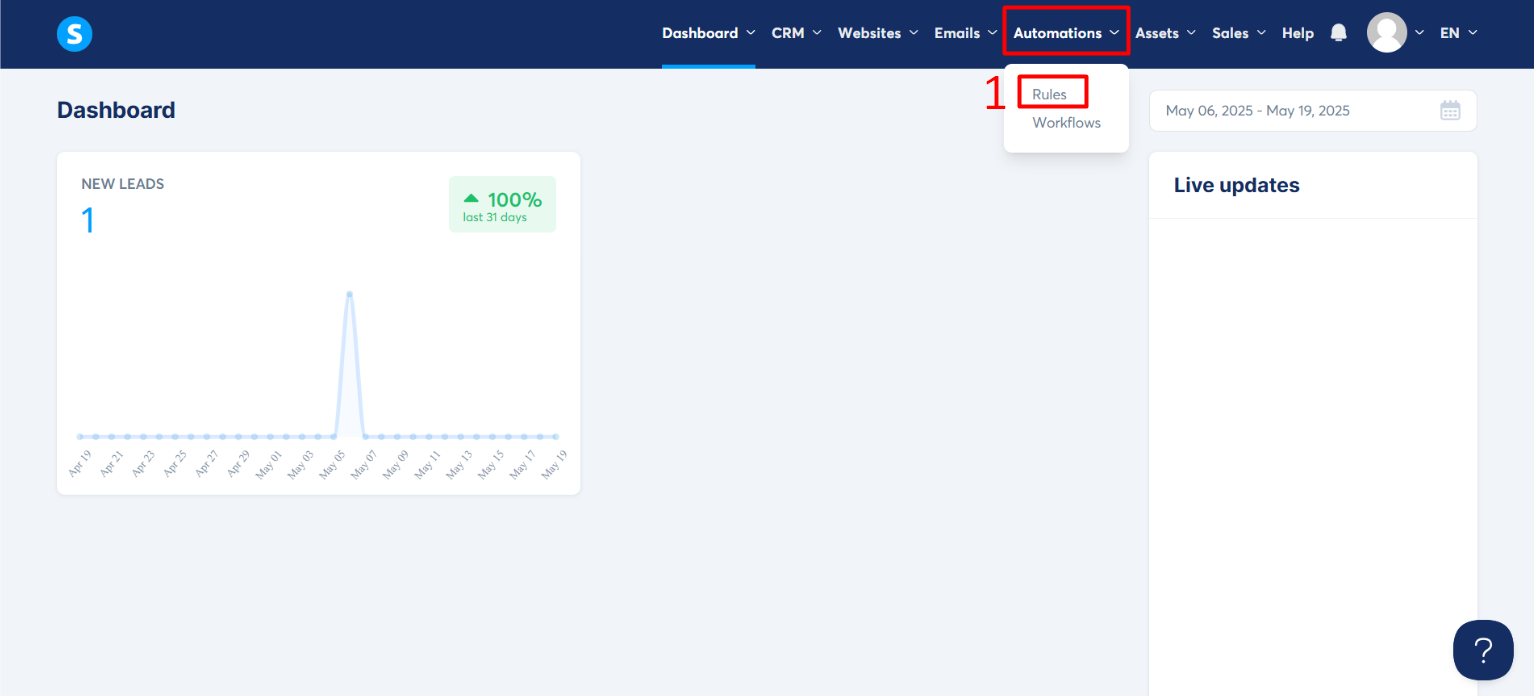The height and width of the screenshot is (696, 1534).
Task: Click the systeme.io S logo
Action: pyautogui.click(x=75, y=35)
